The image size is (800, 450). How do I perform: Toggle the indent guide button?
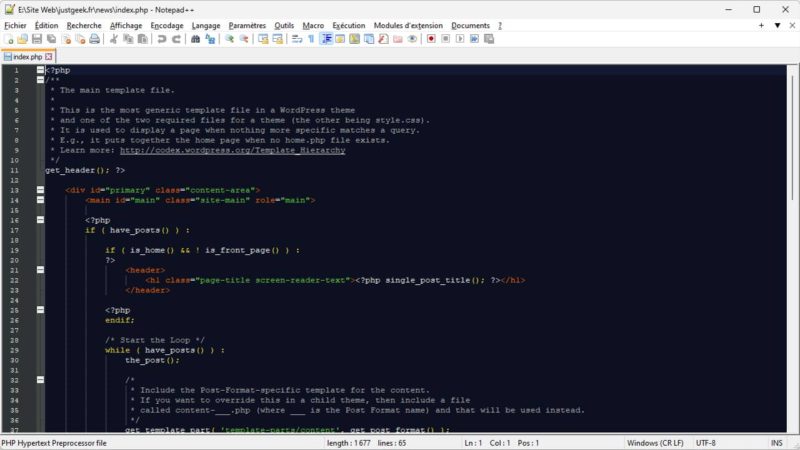[326, 39]
